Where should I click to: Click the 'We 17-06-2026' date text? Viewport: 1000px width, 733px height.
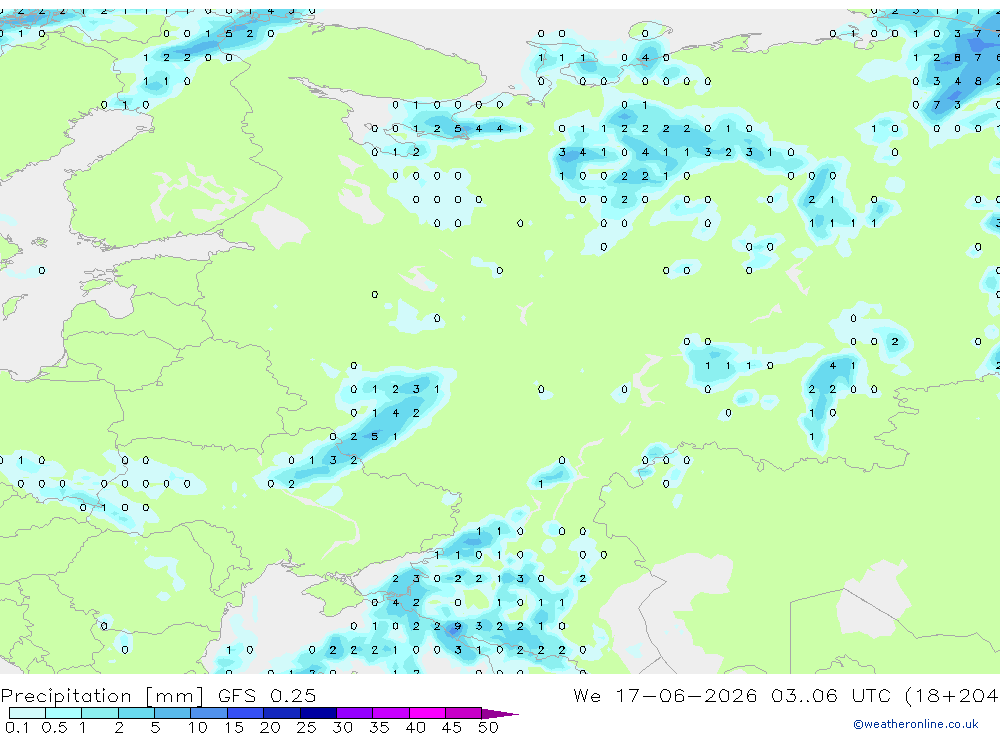(x=665, y=695)
